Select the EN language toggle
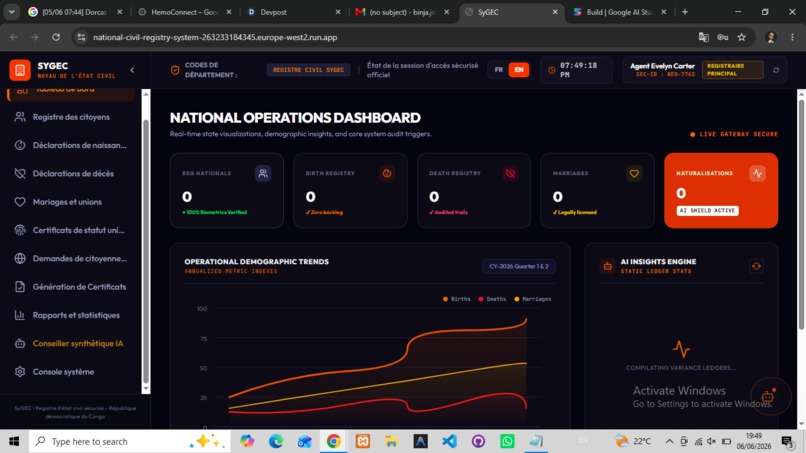 (519, 70)
